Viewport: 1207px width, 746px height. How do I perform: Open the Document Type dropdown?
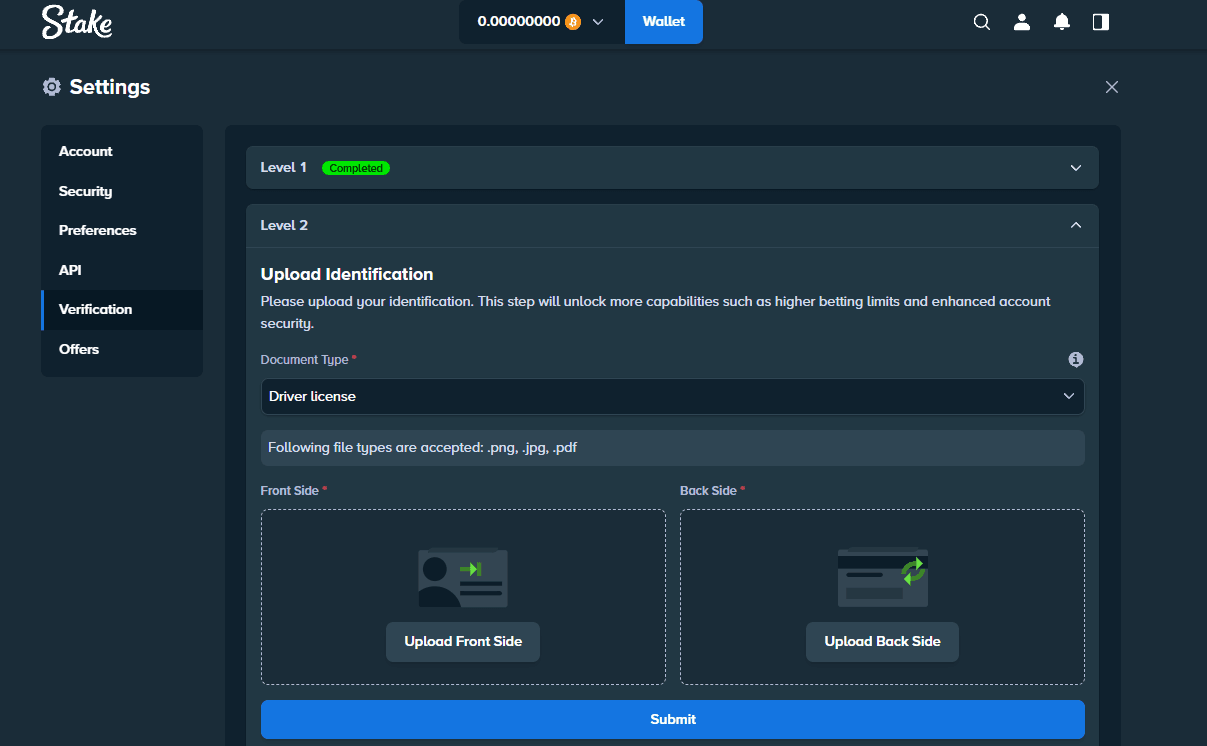(672, 396)
